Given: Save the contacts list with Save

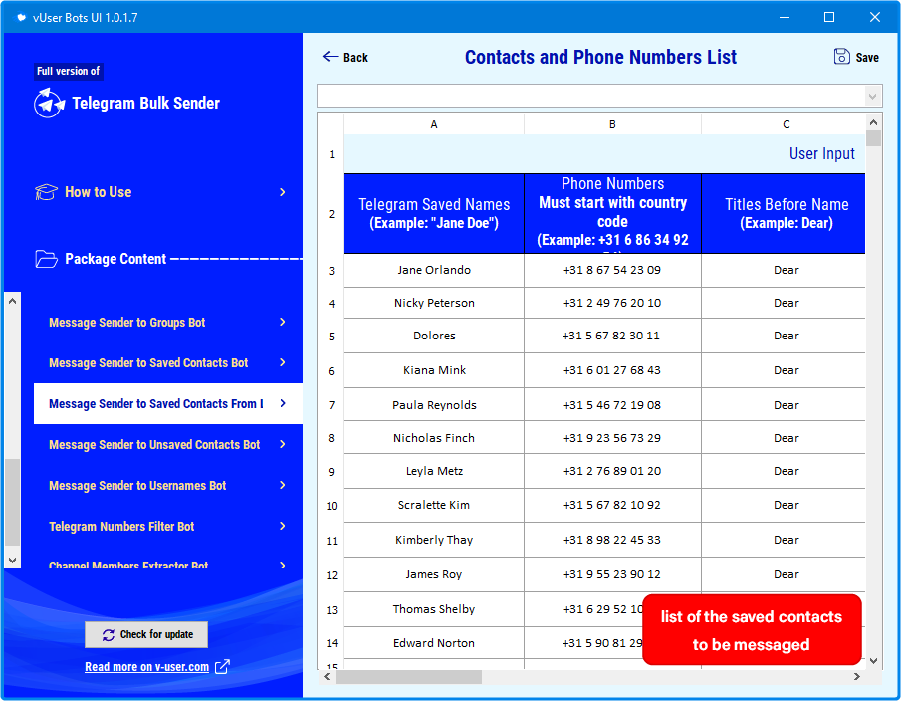Looking at the screenshot, I should [x=856, y=57].
